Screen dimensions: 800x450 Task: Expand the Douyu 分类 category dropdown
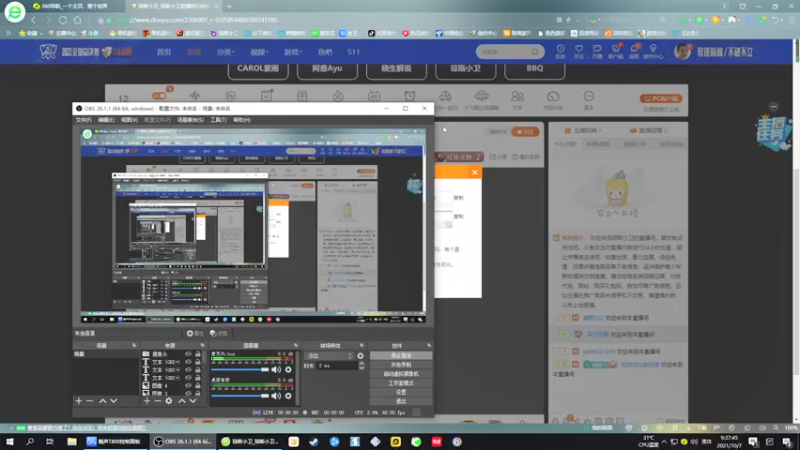(225, 52)
